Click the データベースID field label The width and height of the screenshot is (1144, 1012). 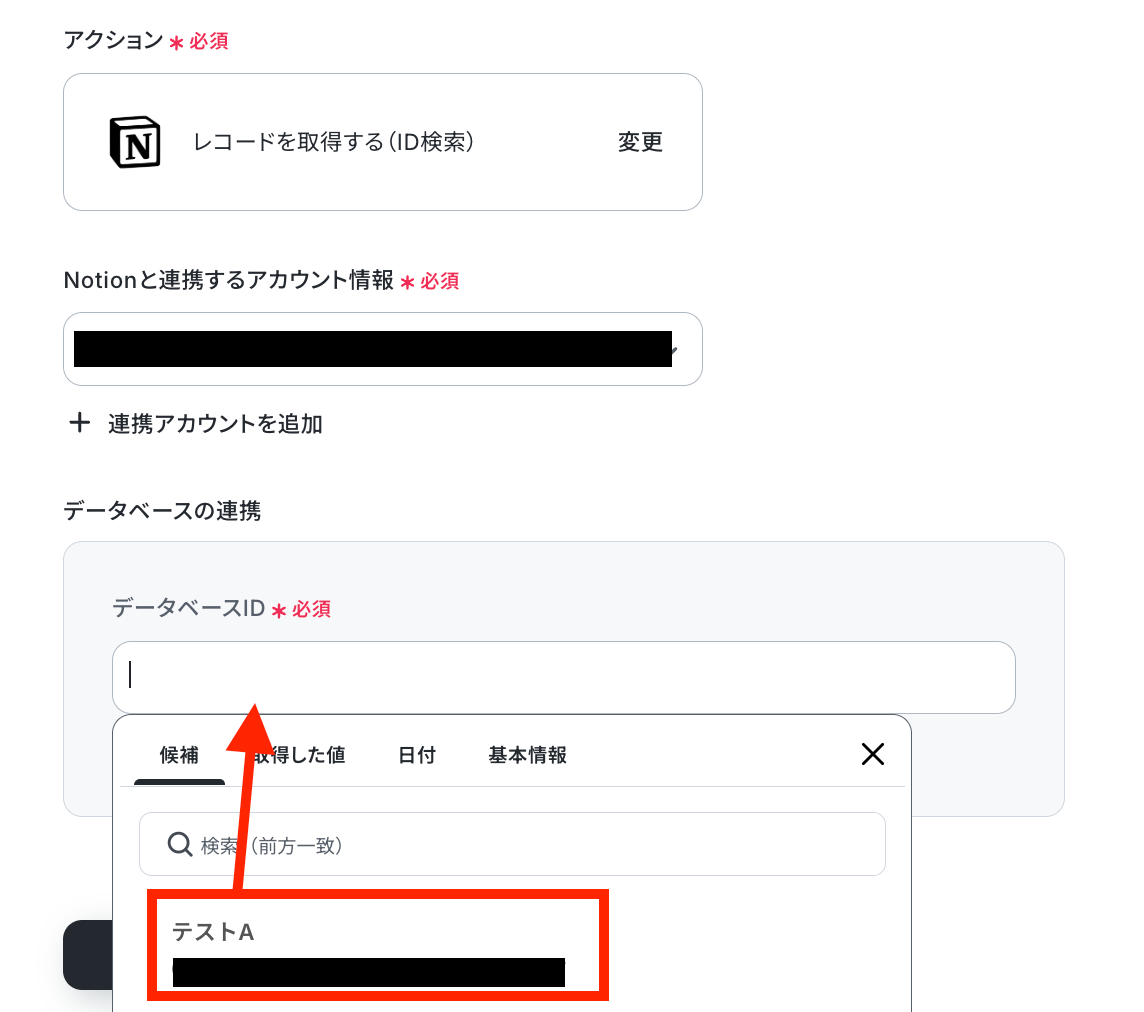[x=188, y=608]
